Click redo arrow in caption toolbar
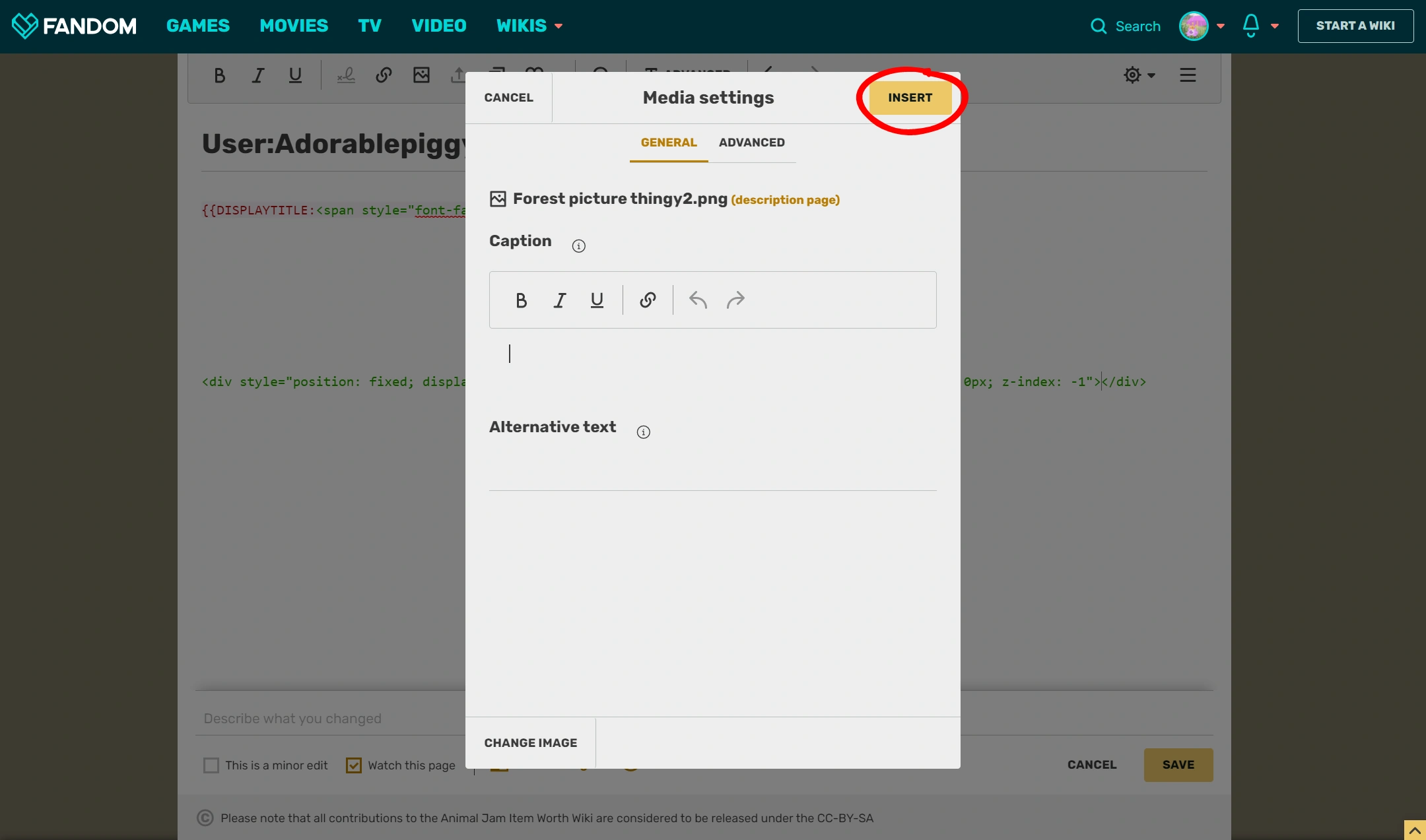The height and width of the screenshot is (840, 1426). tap(735, 300)
